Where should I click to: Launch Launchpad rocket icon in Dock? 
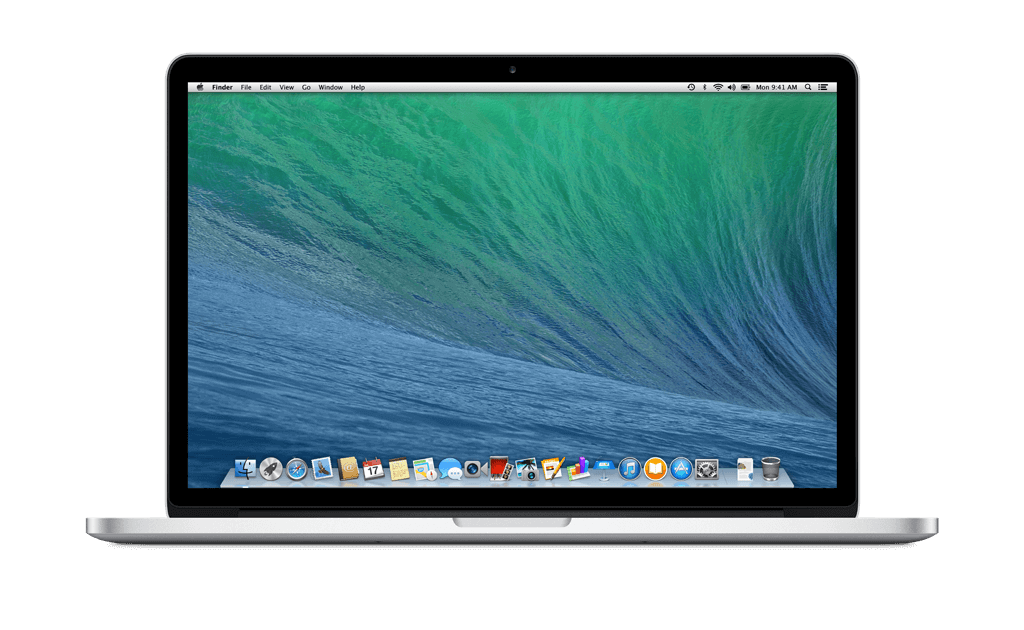click(271, 469)
